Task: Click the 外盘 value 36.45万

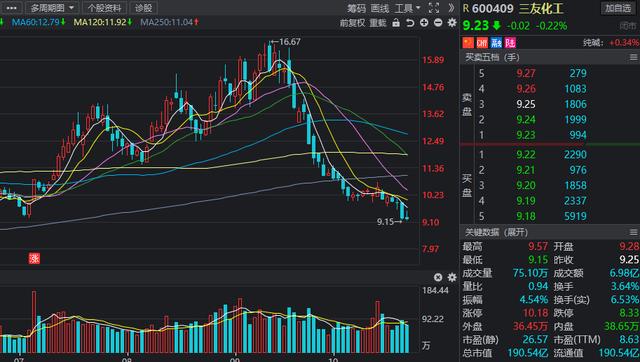Action: 530,326
